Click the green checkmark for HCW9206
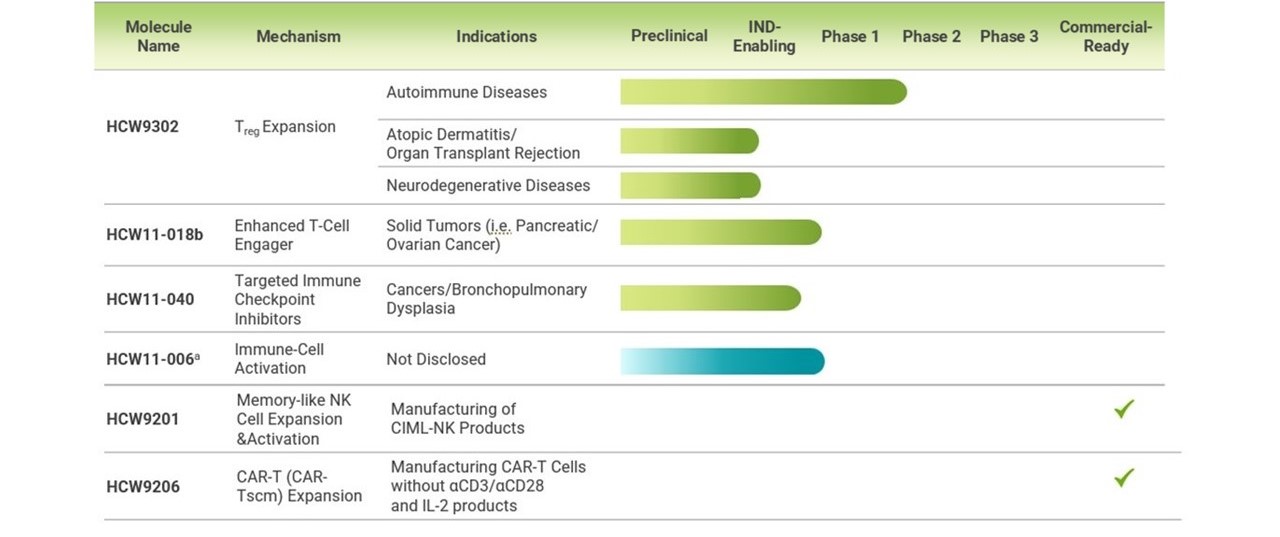 click(x=1124, y=478)
